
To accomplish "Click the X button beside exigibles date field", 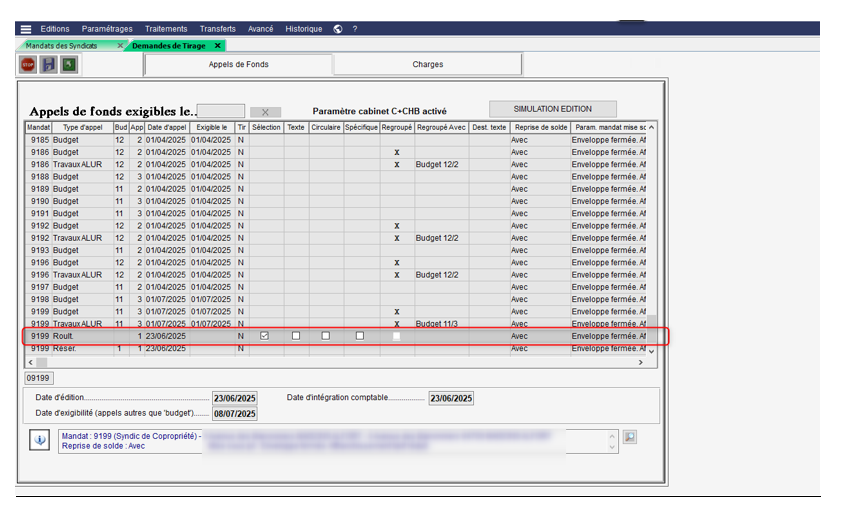I will (x=265, y=112).
